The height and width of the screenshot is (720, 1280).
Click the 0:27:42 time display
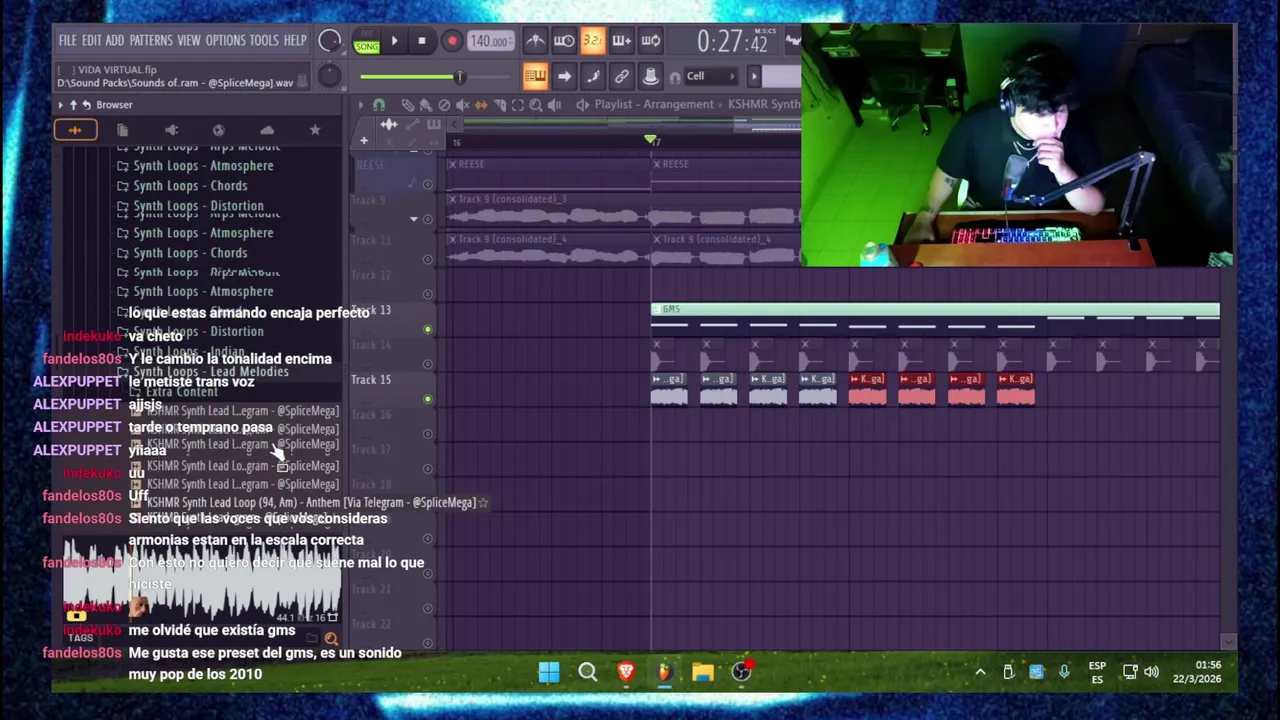[732, 42]
